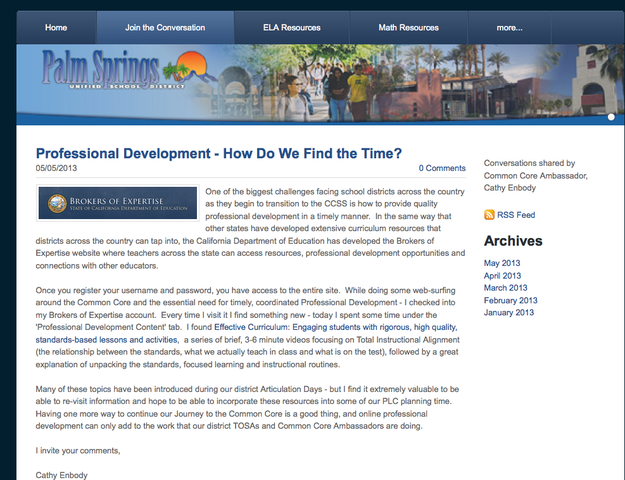This screenshot has height=480, width=625.
Task: Click the campus students header banner photo
Action: point(320,83)
